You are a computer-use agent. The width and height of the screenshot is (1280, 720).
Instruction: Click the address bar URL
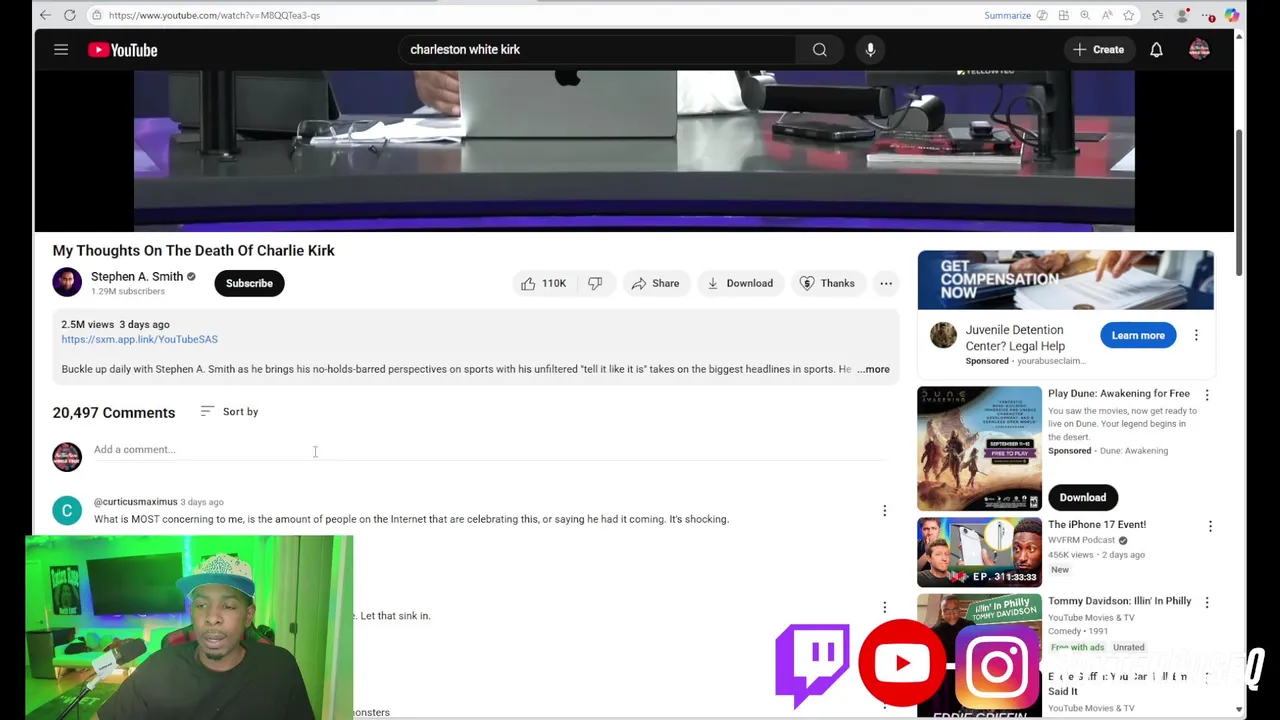pos(214,15)
